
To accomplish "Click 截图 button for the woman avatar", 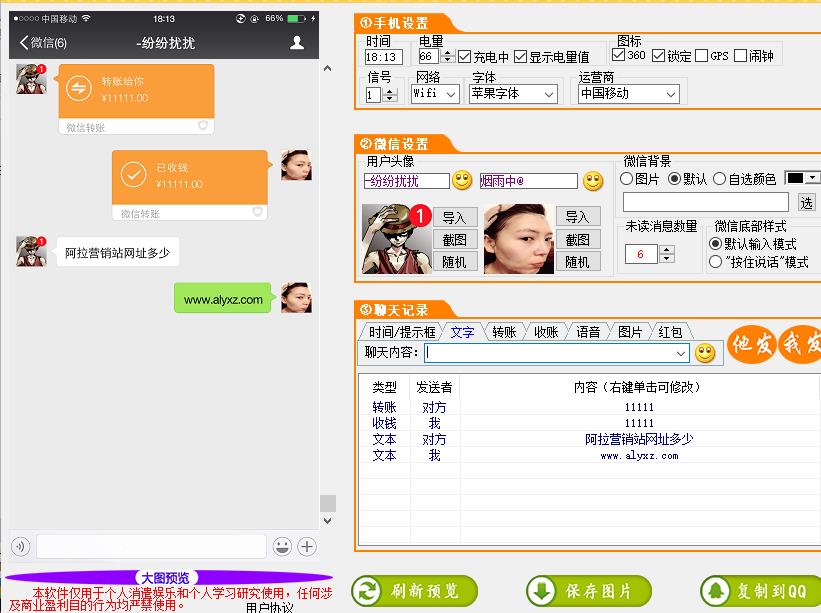I will pyautogui.click(x=578, y=240).
